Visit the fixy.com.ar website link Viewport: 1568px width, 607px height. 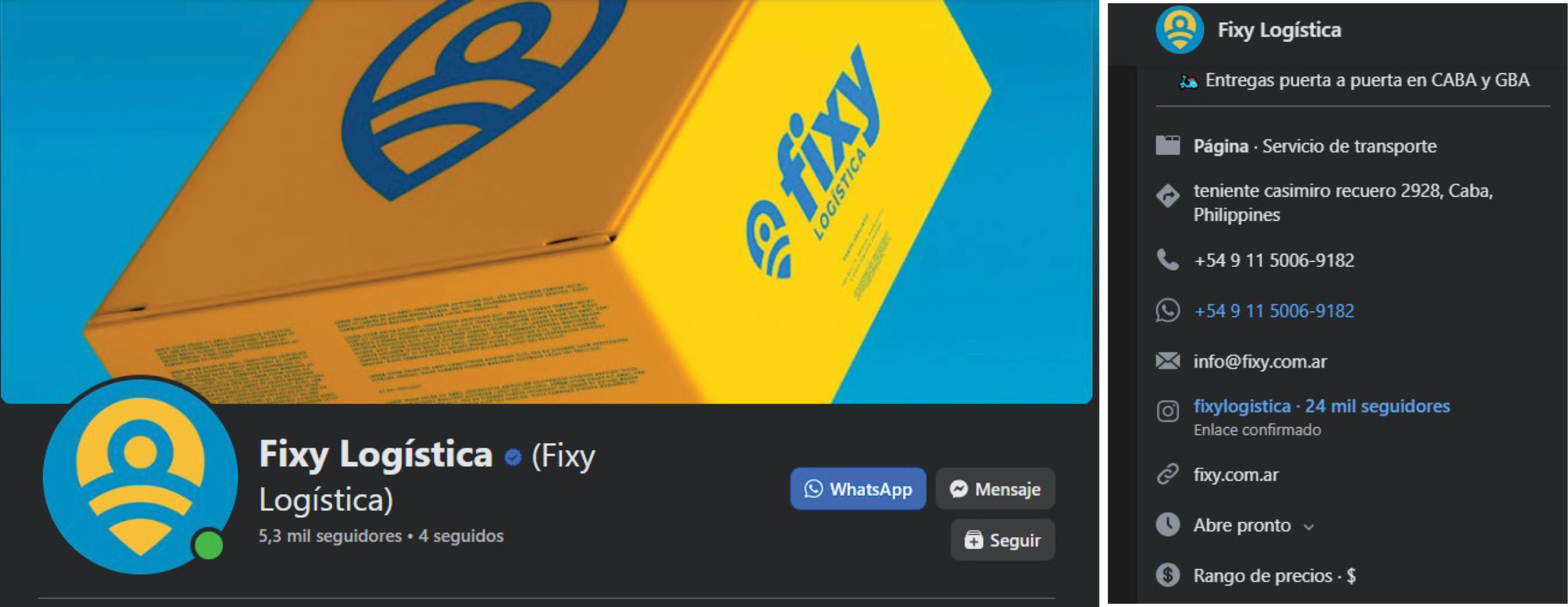click(1235, 475)
